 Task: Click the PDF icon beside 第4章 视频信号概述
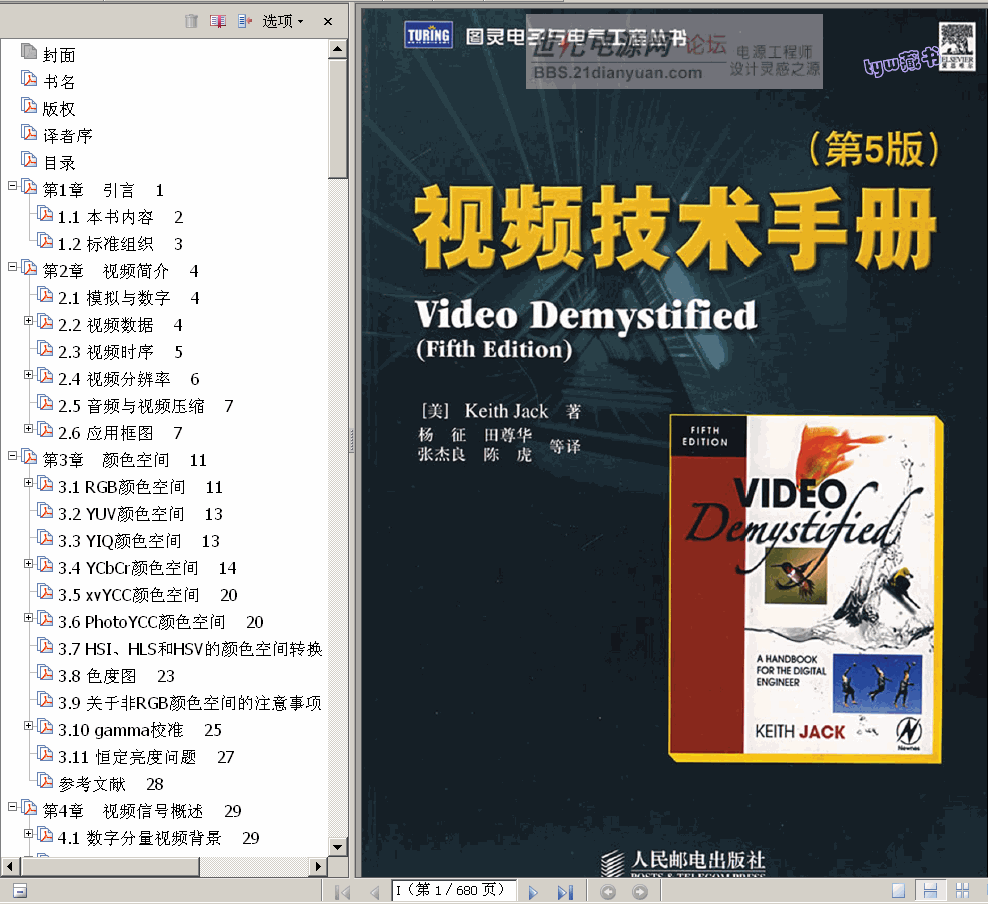point(29,808)
